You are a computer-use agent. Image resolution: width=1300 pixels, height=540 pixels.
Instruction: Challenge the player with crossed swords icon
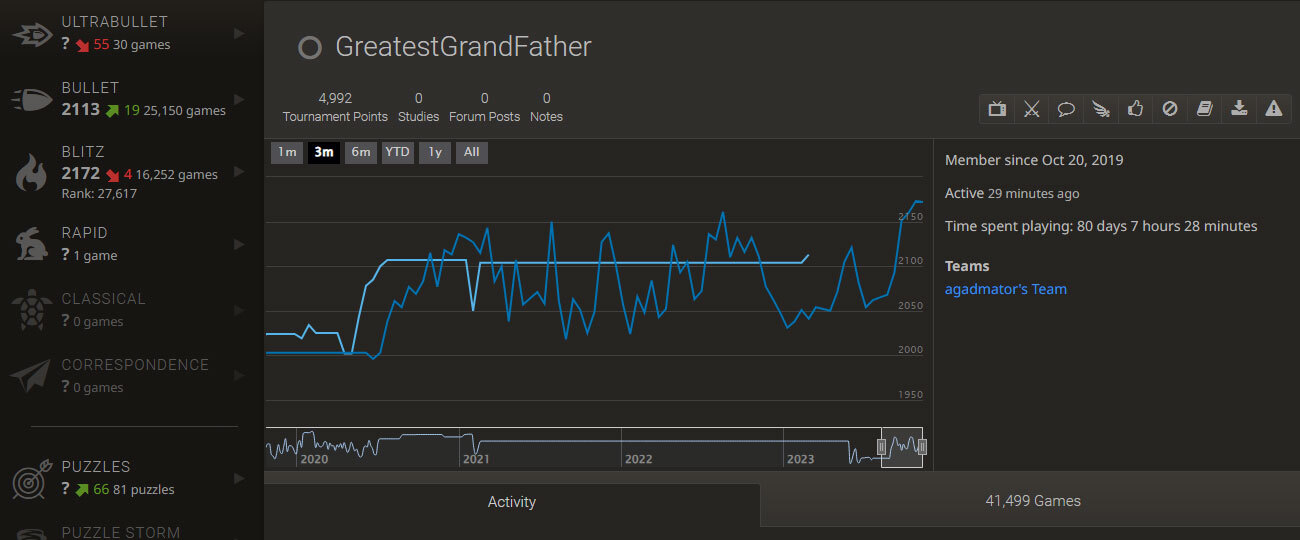(x=1031, y=109)
